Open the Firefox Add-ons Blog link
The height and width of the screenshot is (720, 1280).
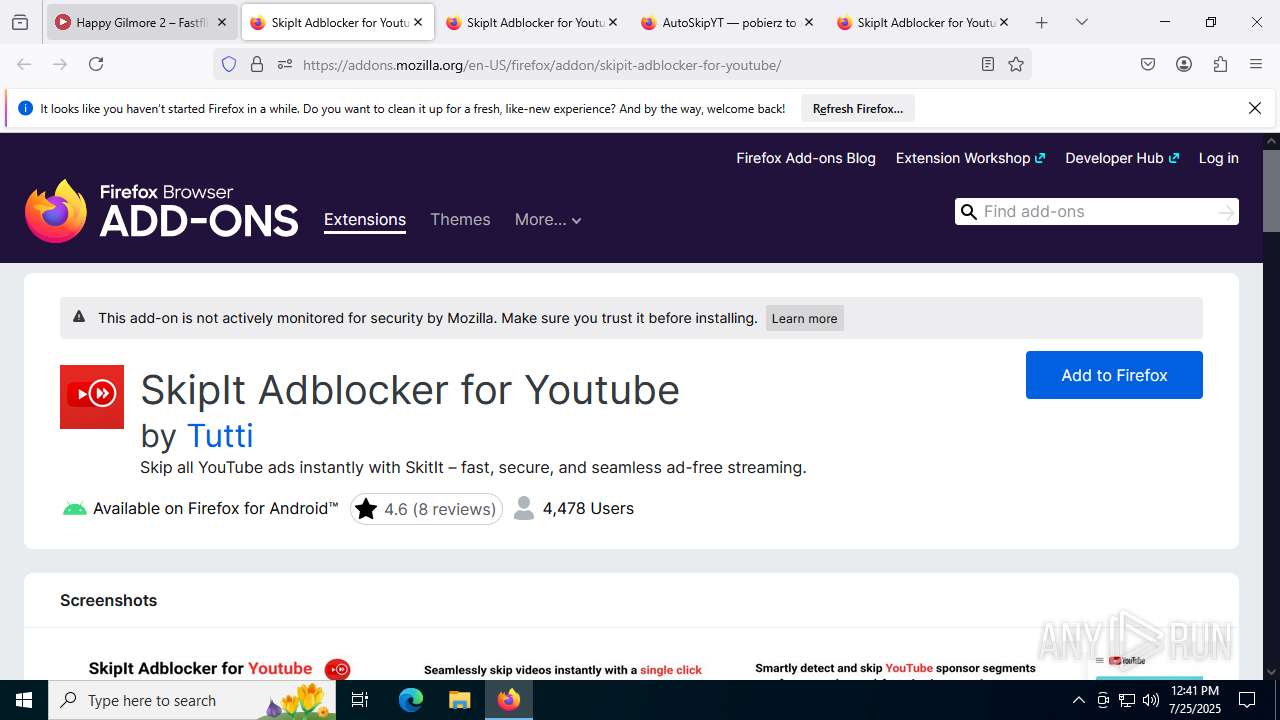pos(806,158)
